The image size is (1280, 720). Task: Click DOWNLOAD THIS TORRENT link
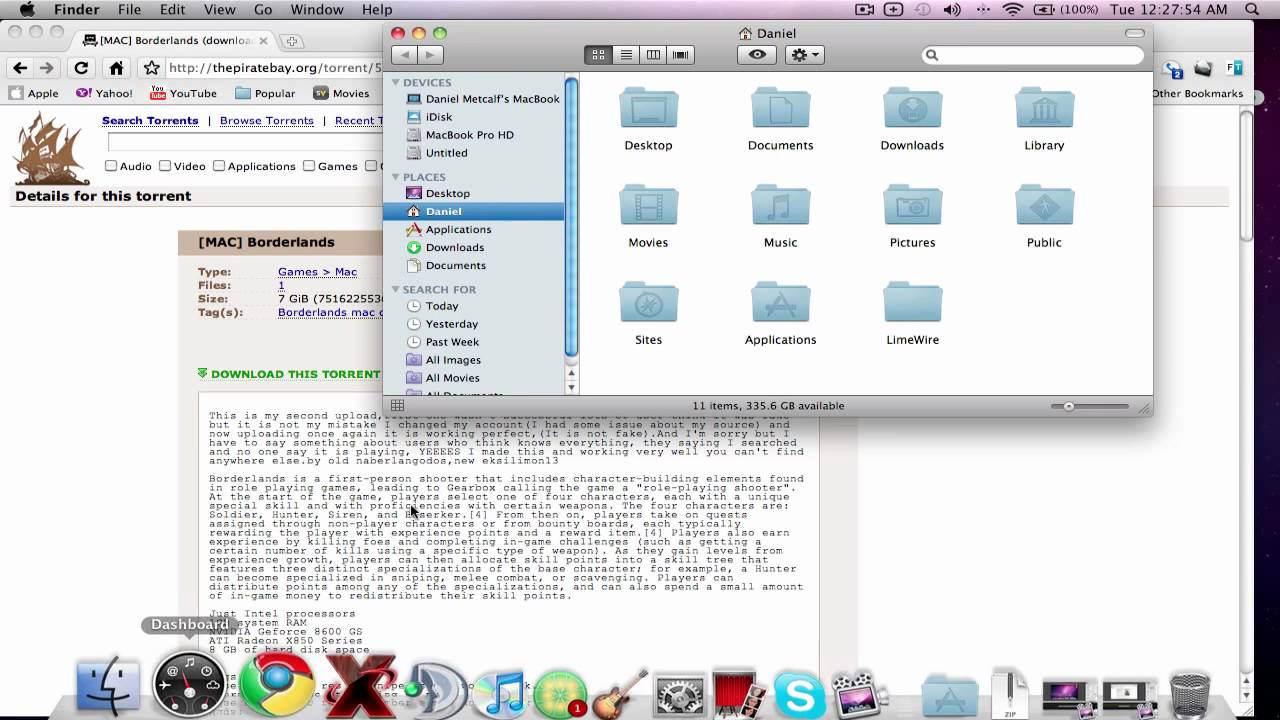[295, 374]
